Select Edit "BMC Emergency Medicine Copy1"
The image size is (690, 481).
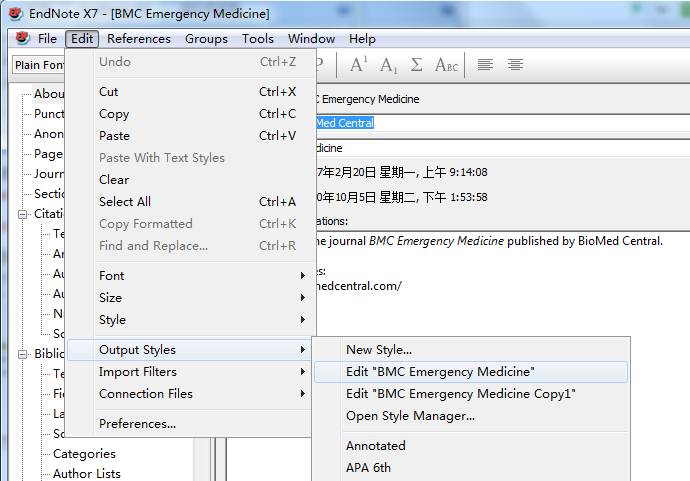tap(471, 394)
